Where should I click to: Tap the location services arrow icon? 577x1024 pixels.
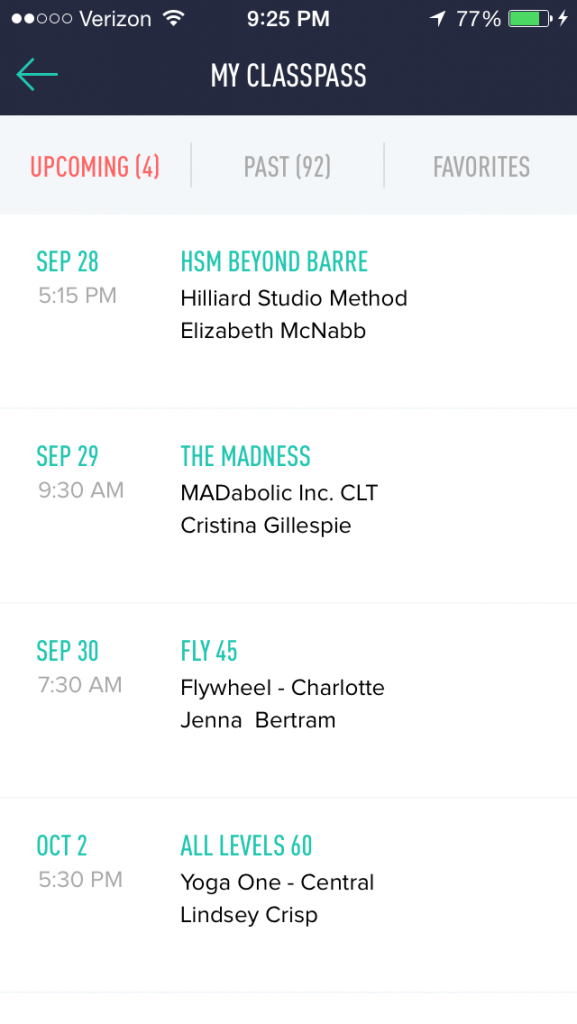438,18
